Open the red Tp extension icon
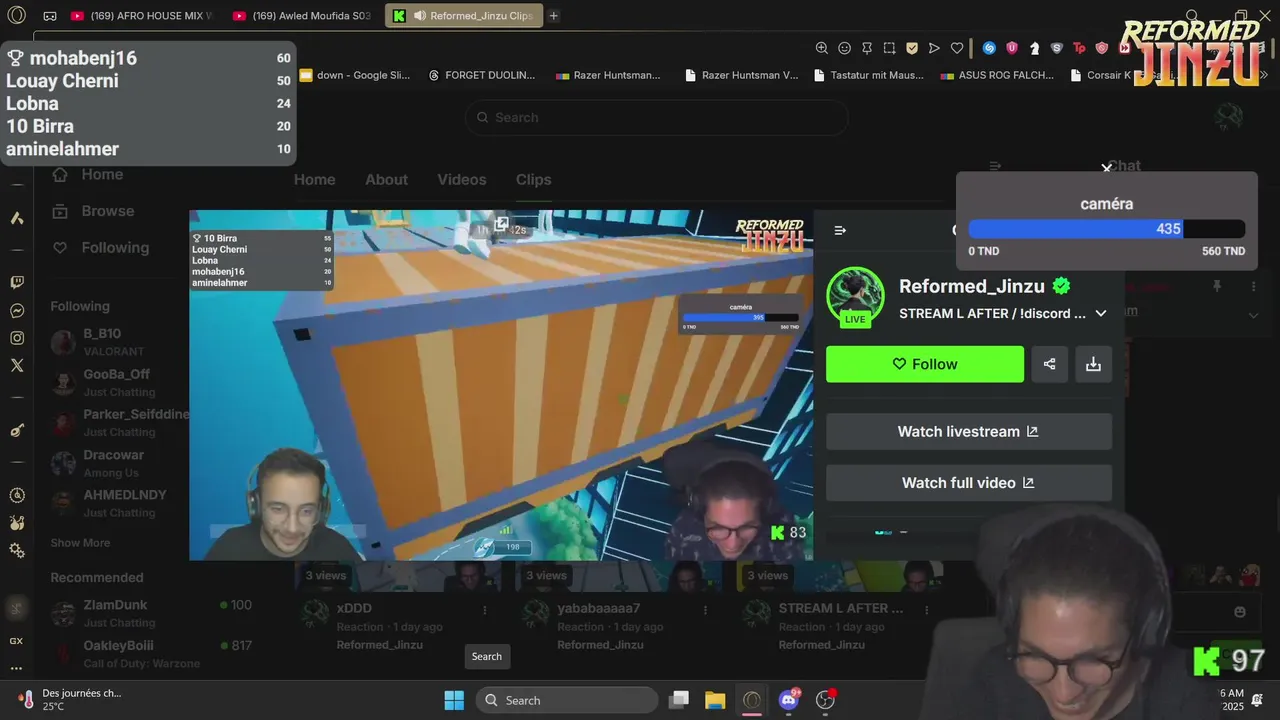 click(1079, 48)
